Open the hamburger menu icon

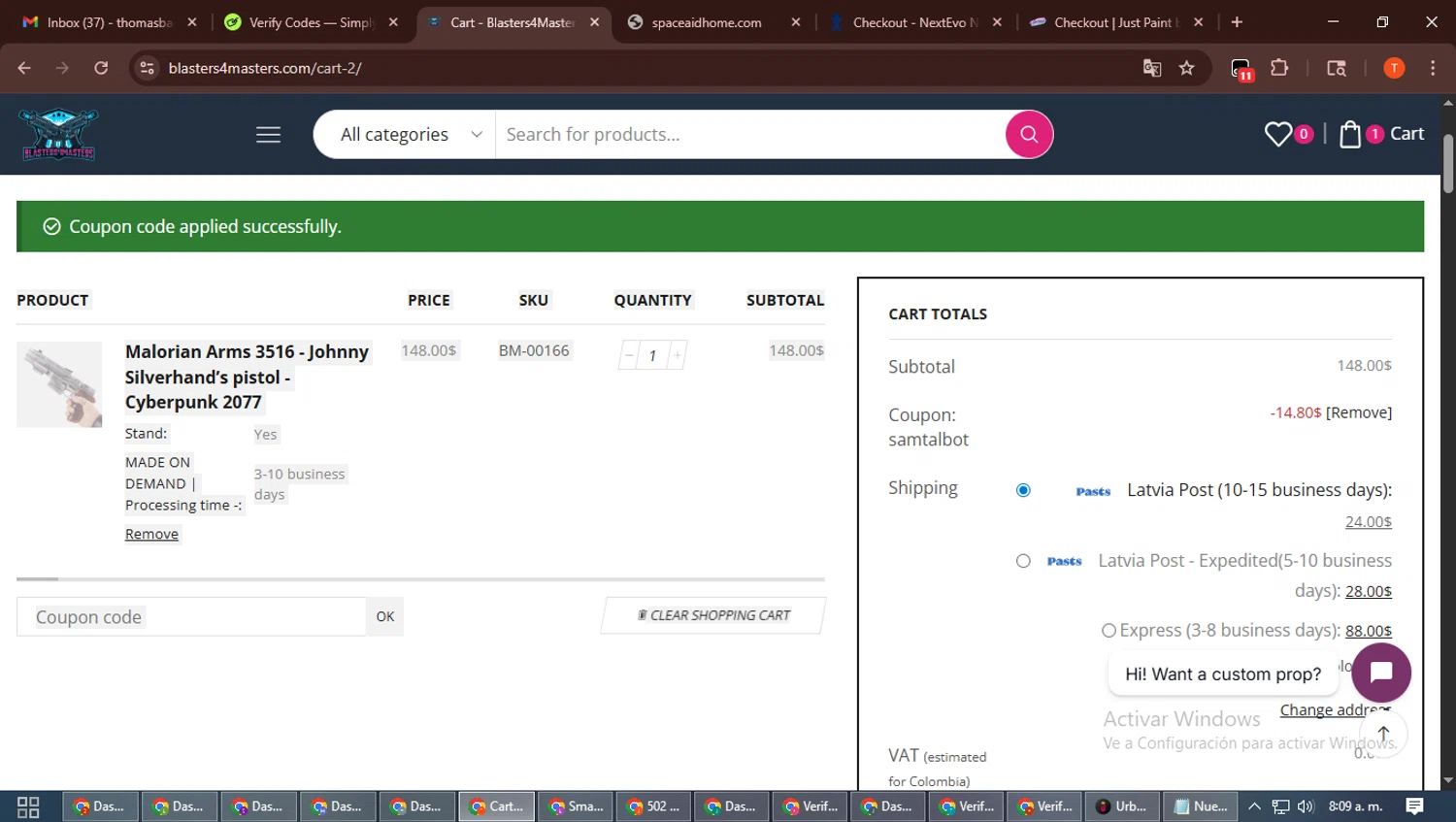268,135
